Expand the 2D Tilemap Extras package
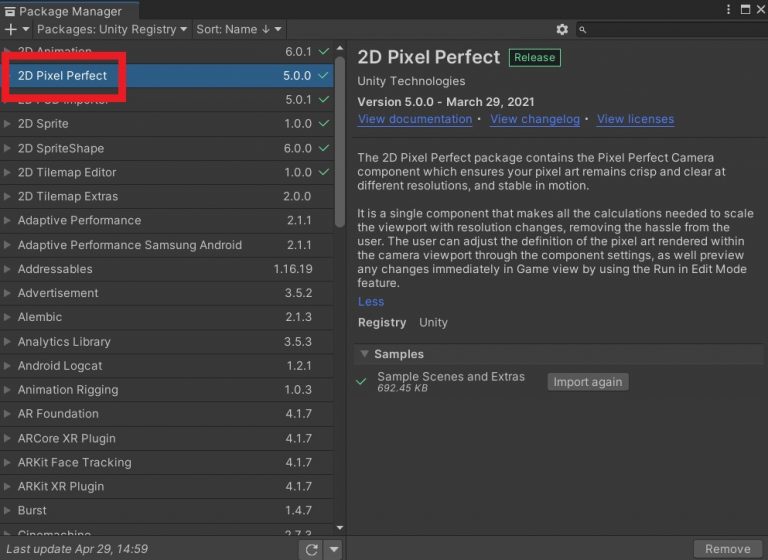The image size is (768, 560). [7, 196]
